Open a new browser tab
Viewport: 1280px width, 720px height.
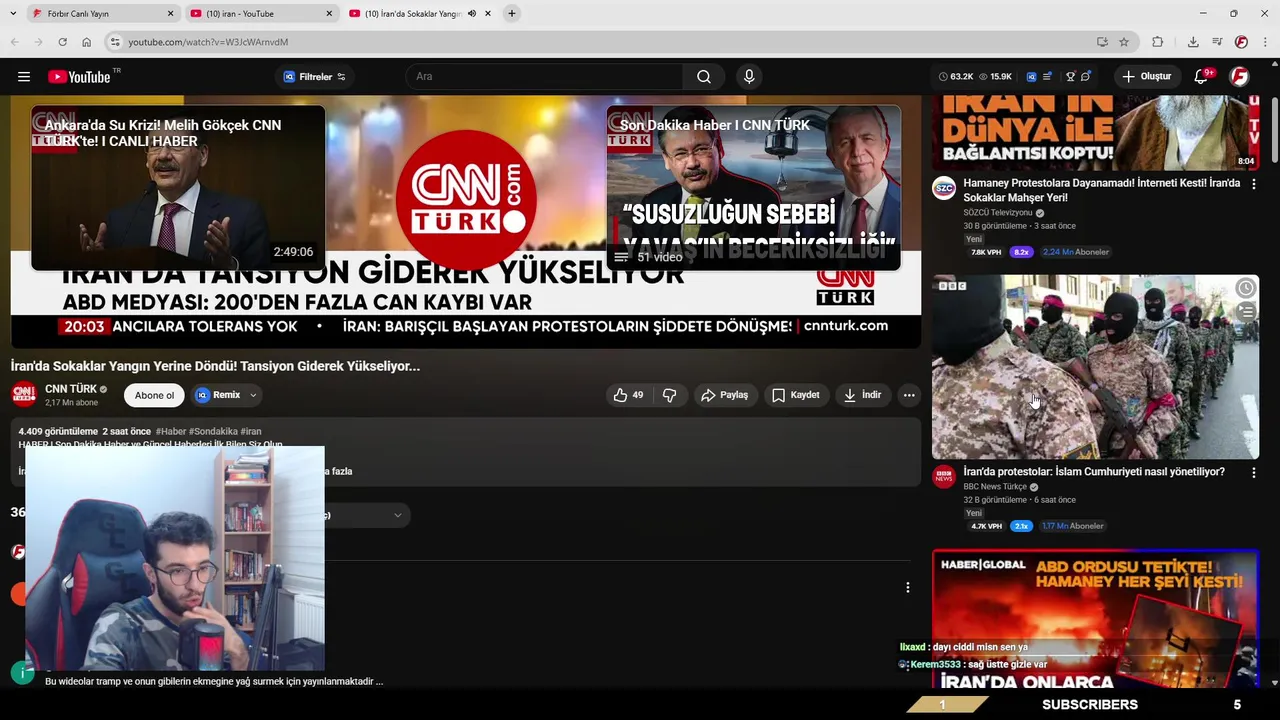point(512,14)
